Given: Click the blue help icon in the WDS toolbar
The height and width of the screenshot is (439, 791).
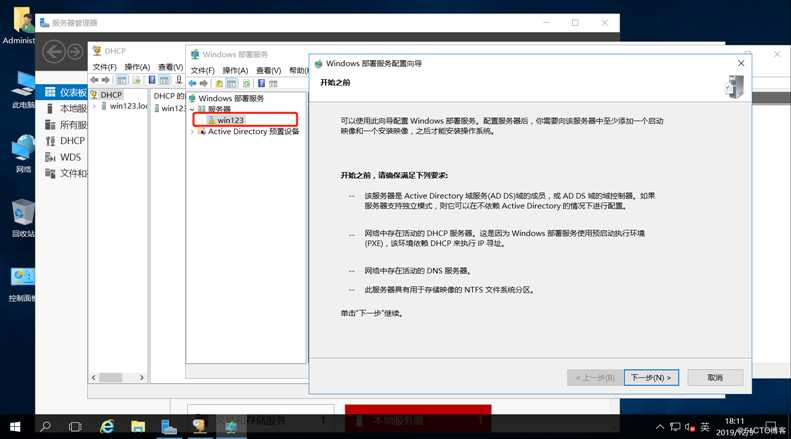Looking at the screenshot, I should coord(261,83).
